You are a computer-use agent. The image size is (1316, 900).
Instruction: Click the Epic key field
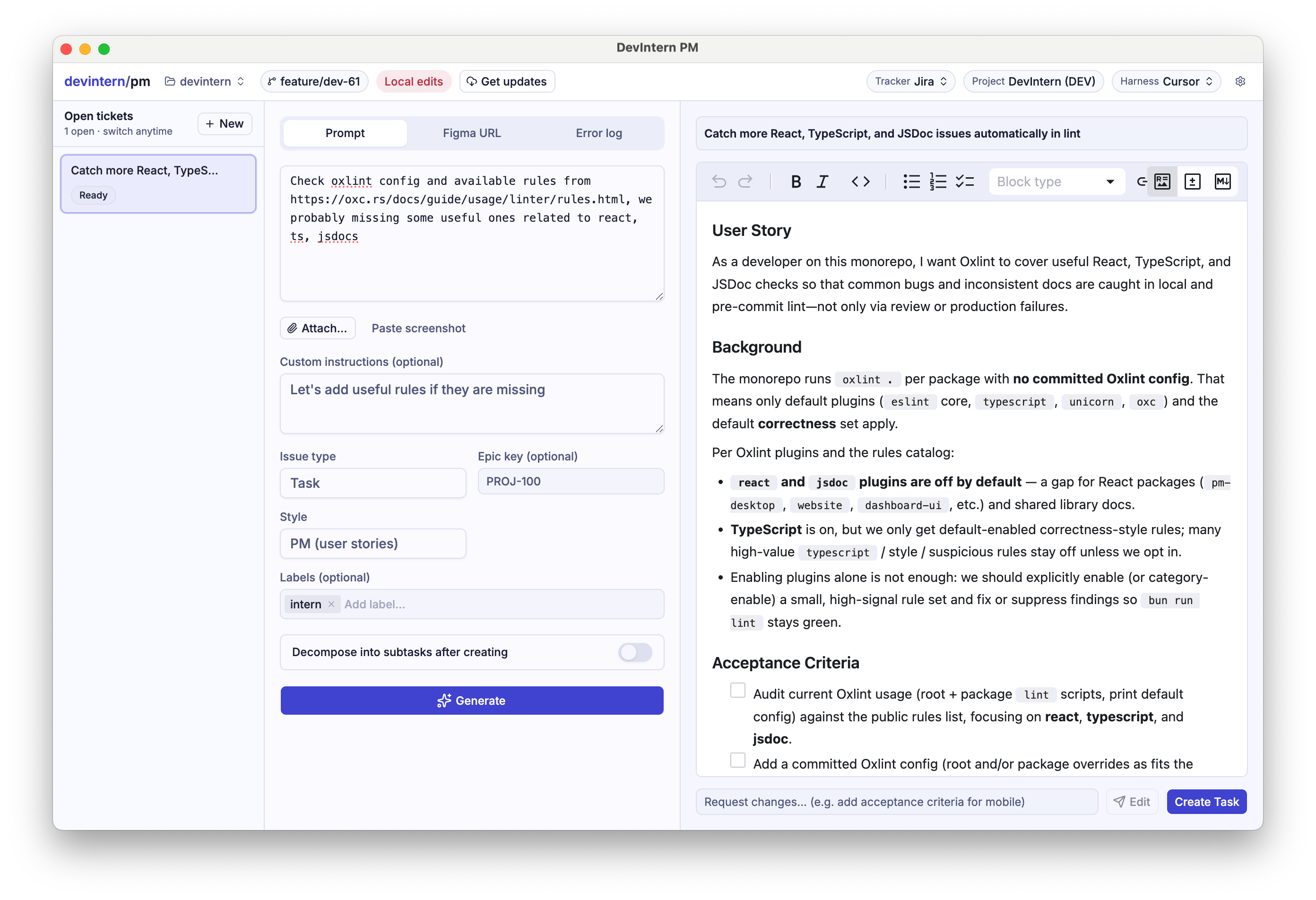(x=571, y=481)
